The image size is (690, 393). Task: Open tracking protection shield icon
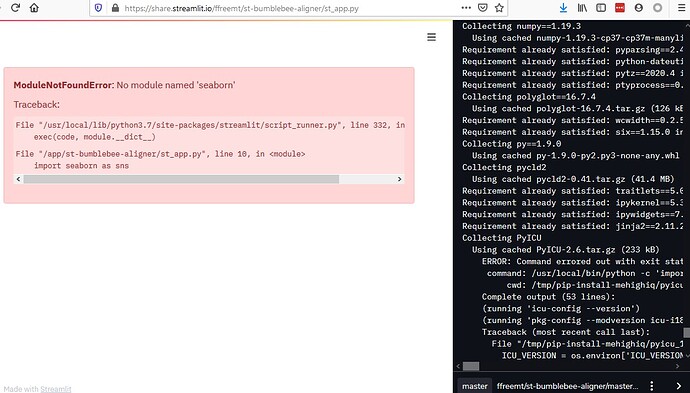click(99, 8)
